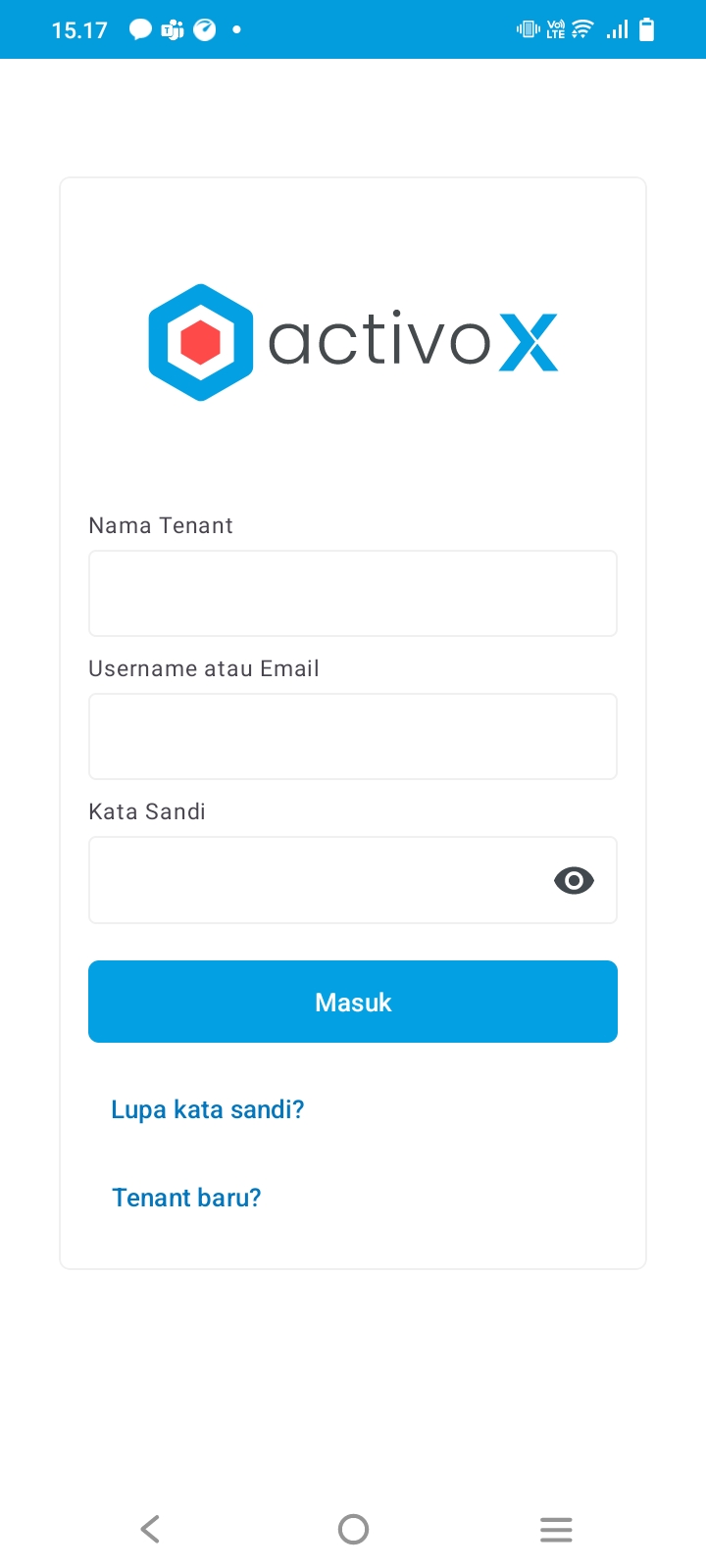Screen dimensions: 706x1568
Task: Tap the battery status icon
Action: [646, 29]
